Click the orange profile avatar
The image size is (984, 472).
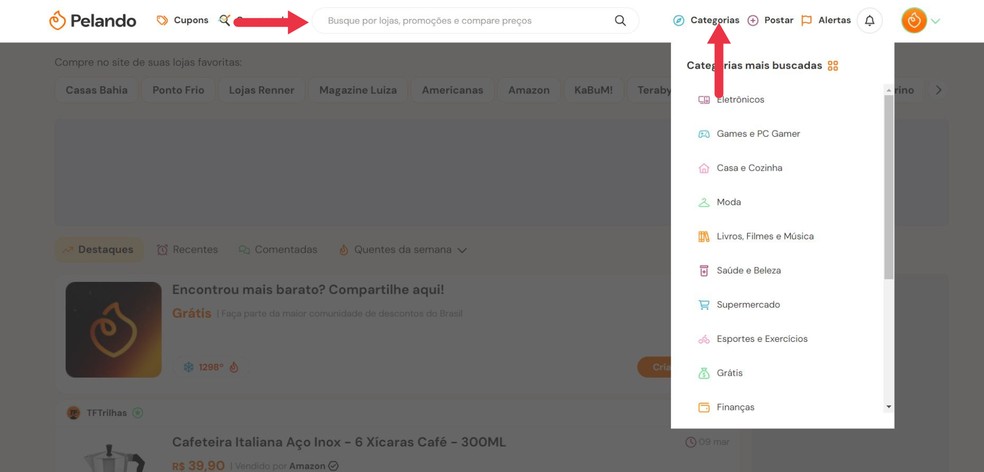tap(914, 21)
